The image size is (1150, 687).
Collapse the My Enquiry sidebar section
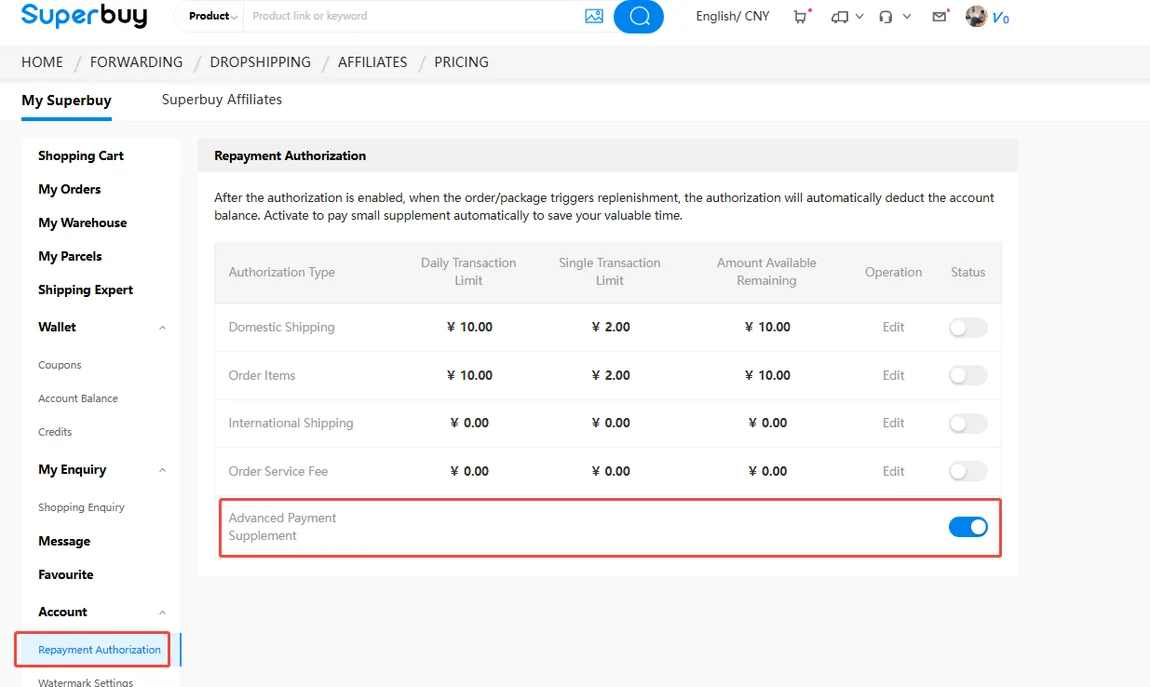point(163,470)
